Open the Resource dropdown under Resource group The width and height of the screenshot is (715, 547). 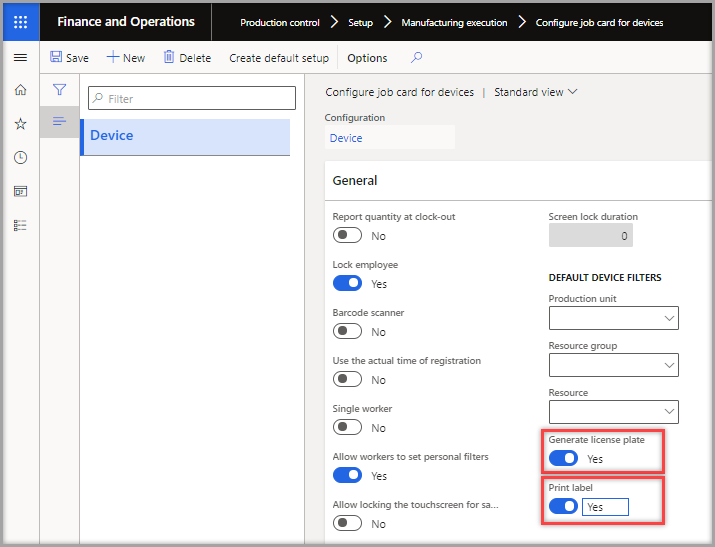[x=614, y=412]
